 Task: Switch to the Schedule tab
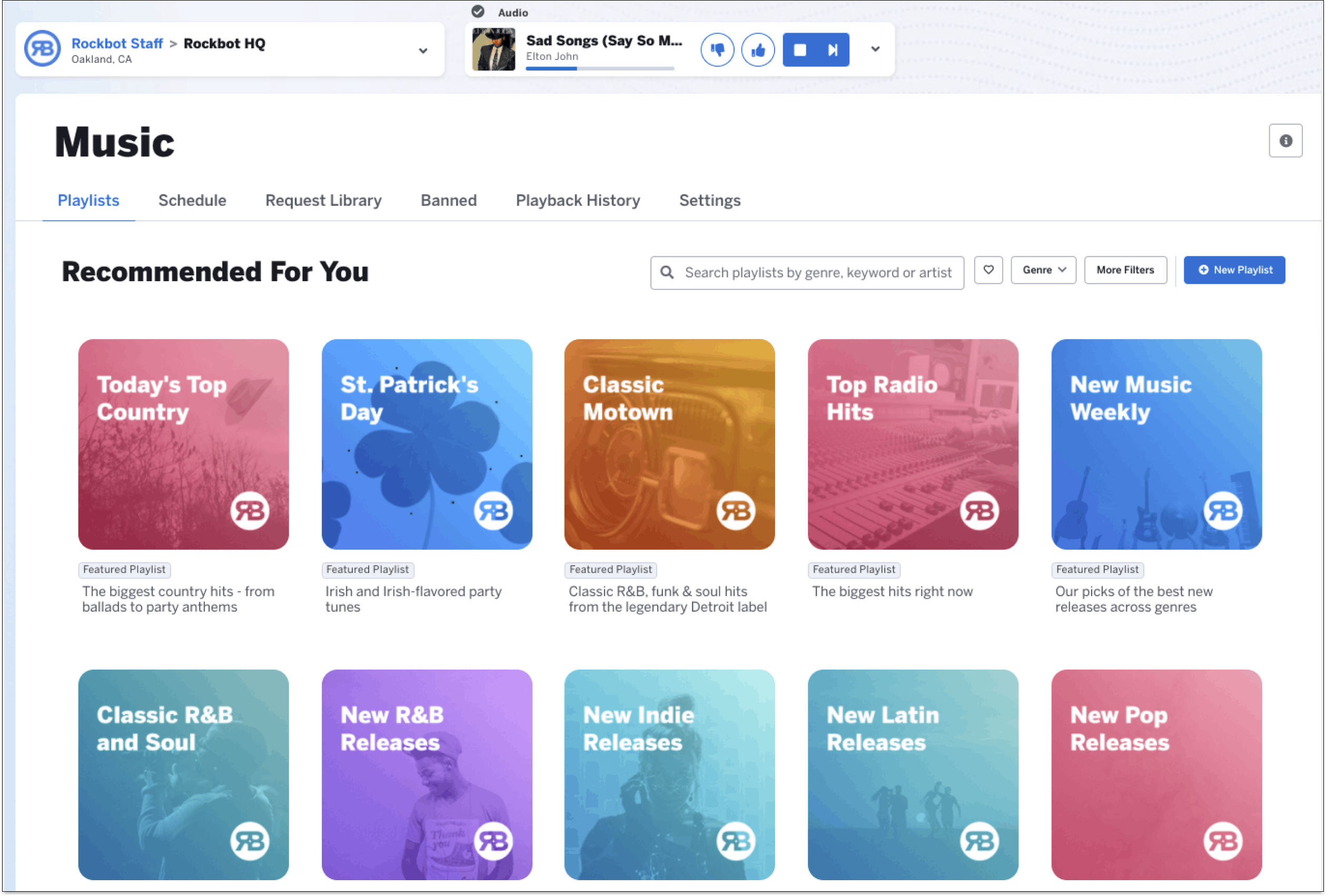tap(192, 200)
